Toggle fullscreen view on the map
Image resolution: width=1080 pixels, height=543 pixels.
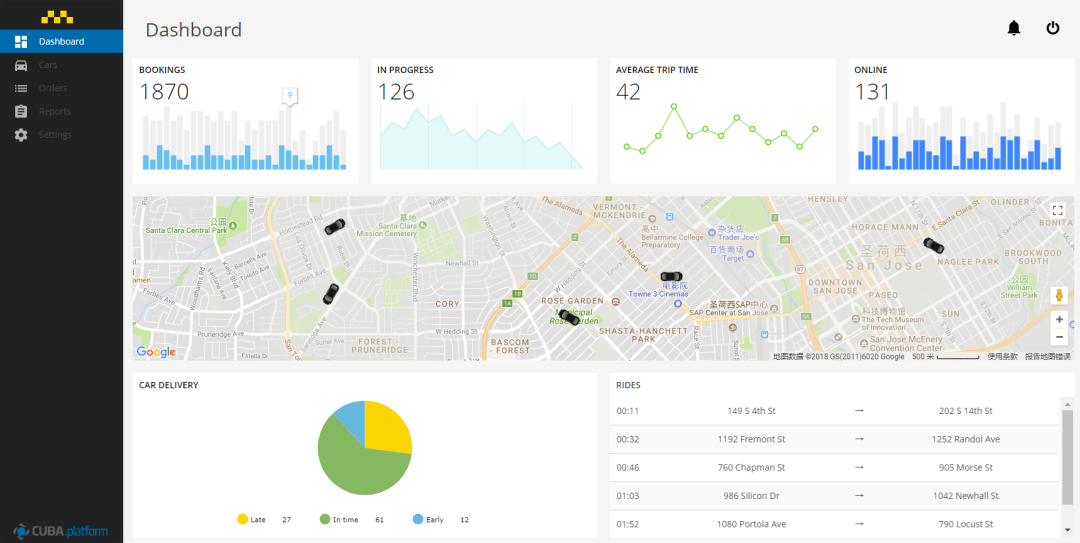1058,210
